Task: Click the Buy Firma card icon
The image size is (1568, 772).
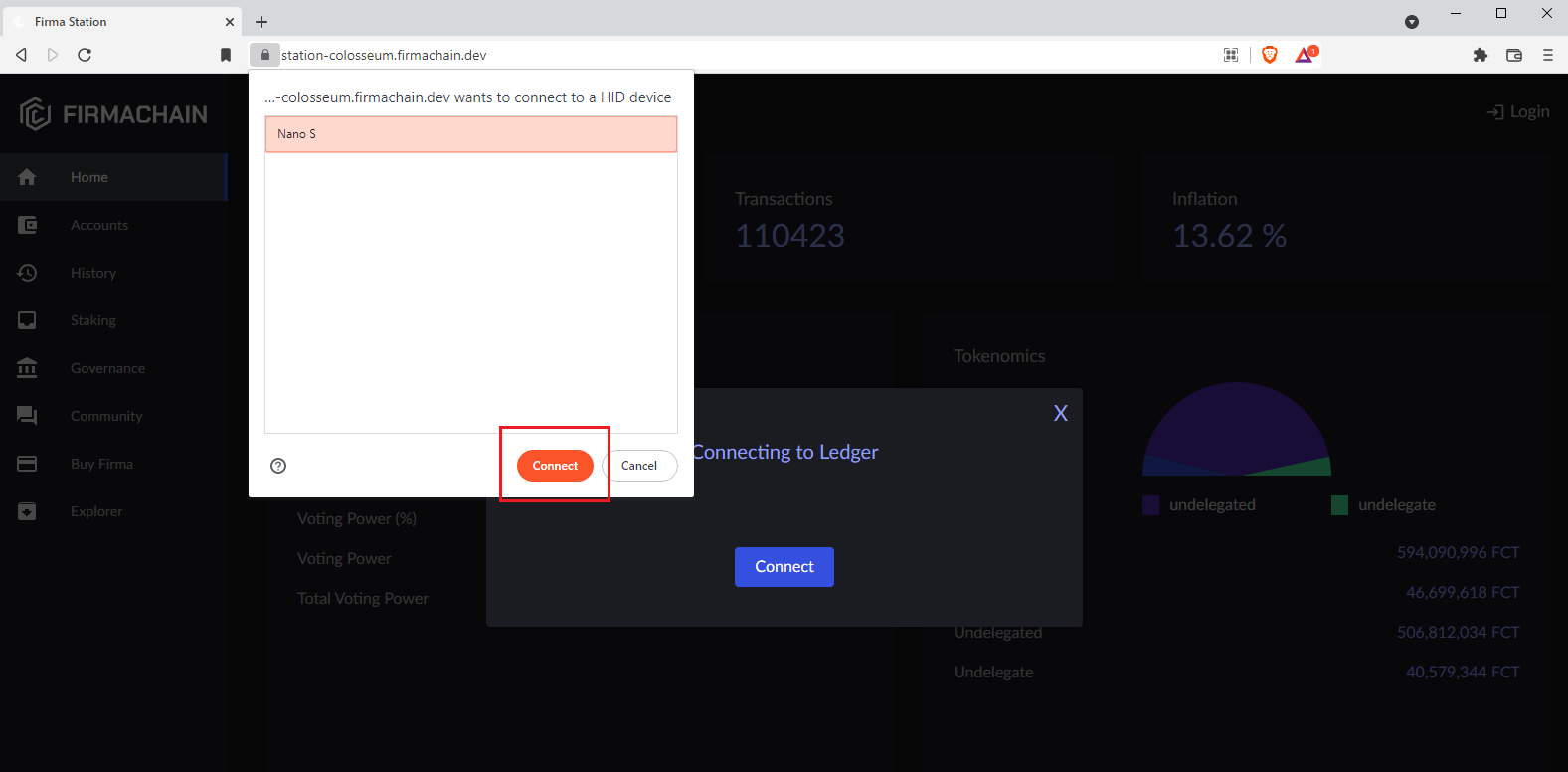Action: coord(27,464)
